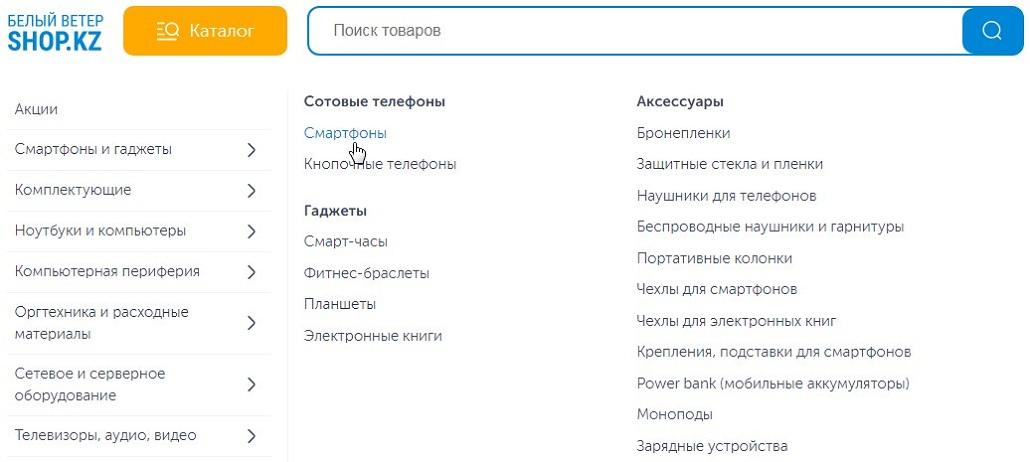Open the Смартфоны link
1030x462 pixels.
pyautogui.click(x=345, y=133)
